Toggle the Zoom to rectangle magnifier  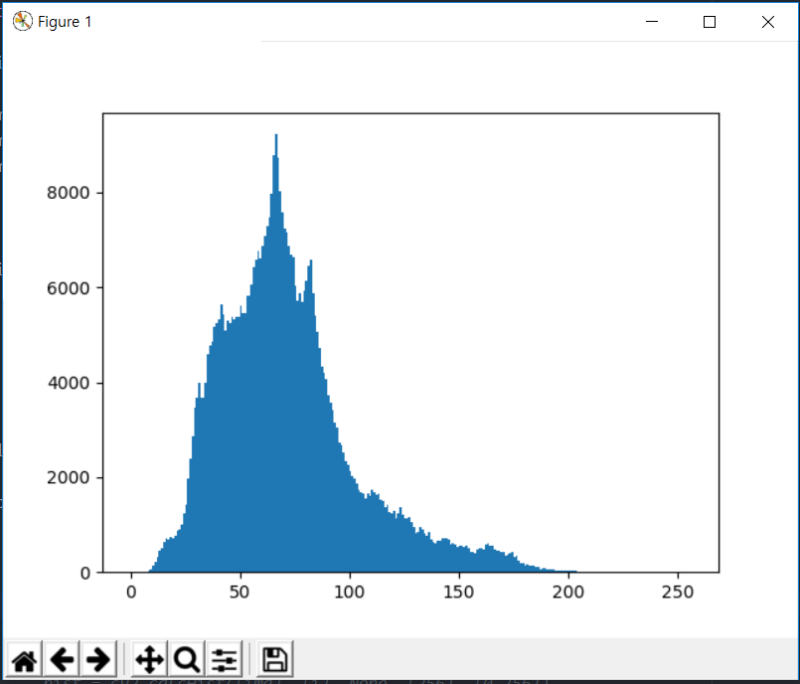click(187, 660)
